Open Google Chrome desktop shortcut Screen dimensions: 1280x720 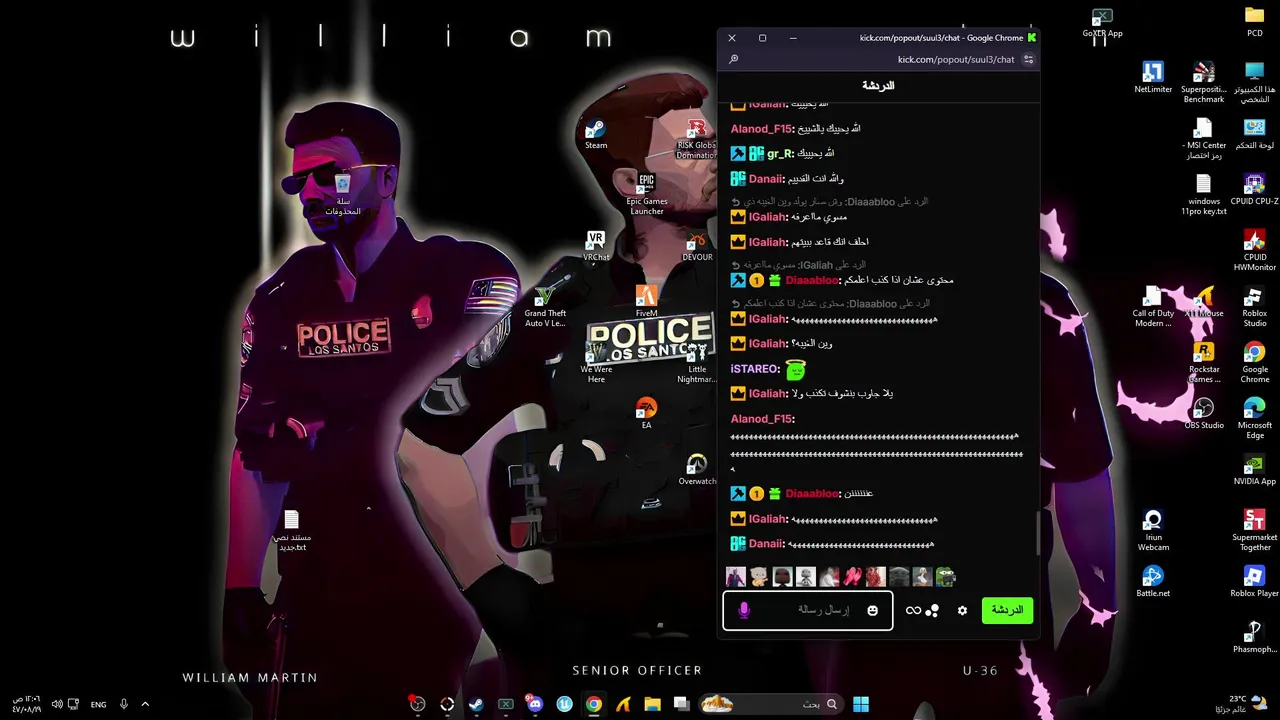point(1255,363)
